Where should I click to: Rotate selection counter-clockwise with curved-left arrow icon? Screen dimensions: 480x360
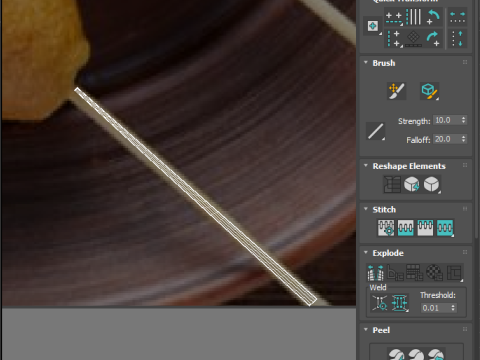(433, 17)
